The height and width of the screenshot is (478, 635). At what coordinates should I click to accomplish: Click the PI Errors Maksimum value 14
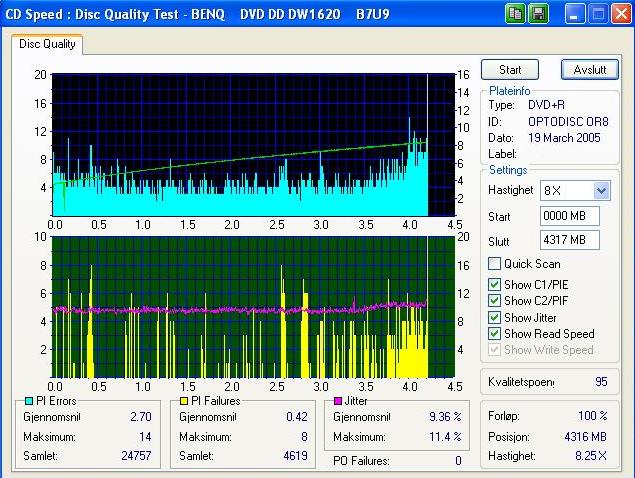pos(145,437)
